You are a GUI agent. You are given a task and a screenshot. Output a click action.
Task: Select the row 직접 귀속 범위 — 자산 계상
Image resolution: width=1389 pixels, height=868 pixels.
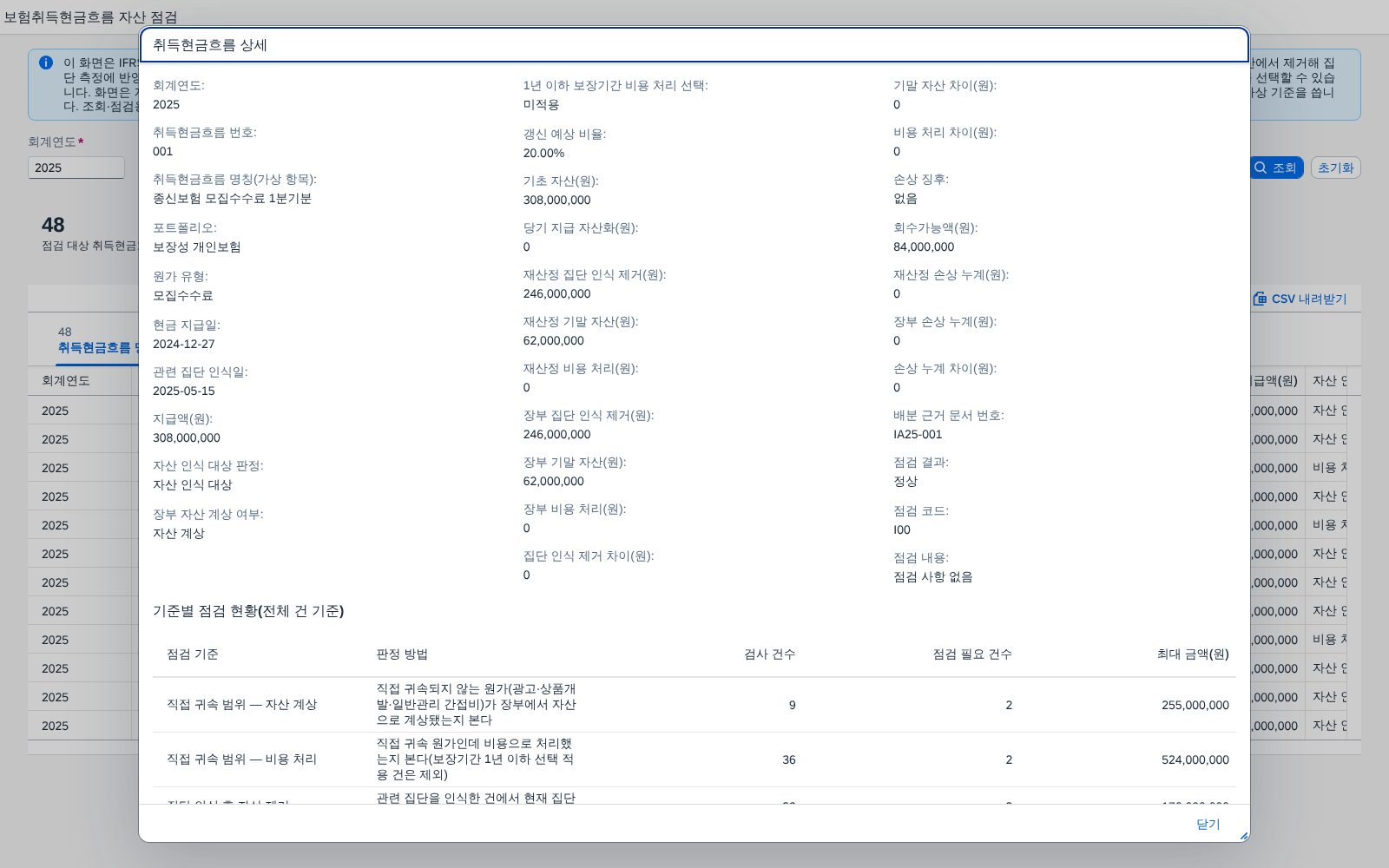[694, 705]
